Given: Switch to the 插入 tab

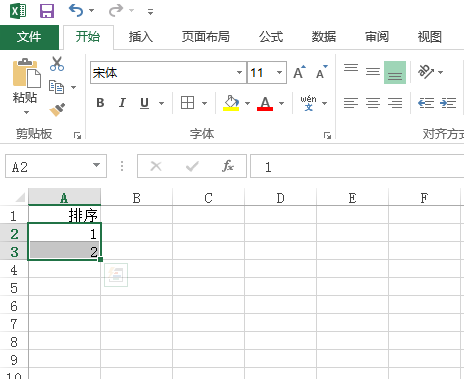Looking at the screenshot, I should point(141,37).
